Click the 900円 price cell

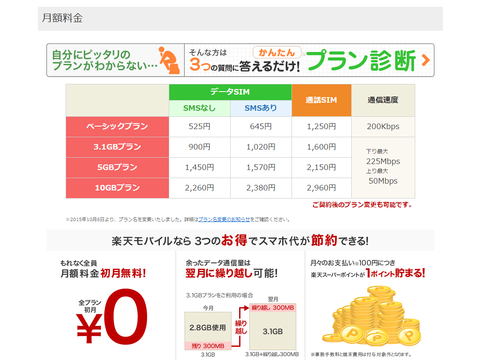(x=199, y=147)
